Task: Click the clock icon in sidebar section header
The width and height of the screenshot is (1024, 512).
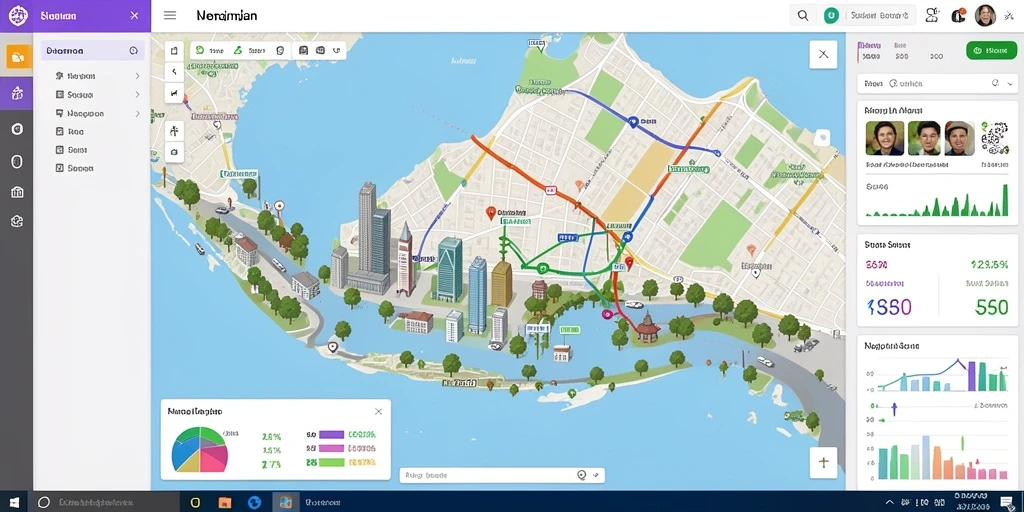Action: [x=134, y=50]
